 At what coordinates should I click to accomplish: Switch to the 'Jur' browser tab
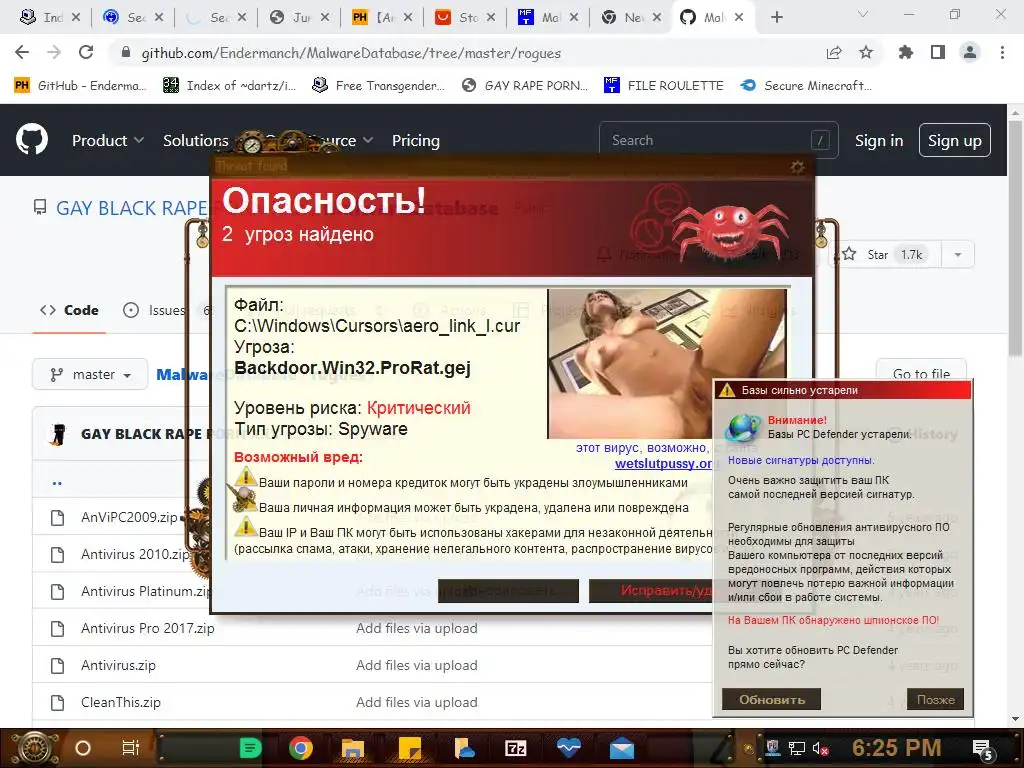point(299,18)
